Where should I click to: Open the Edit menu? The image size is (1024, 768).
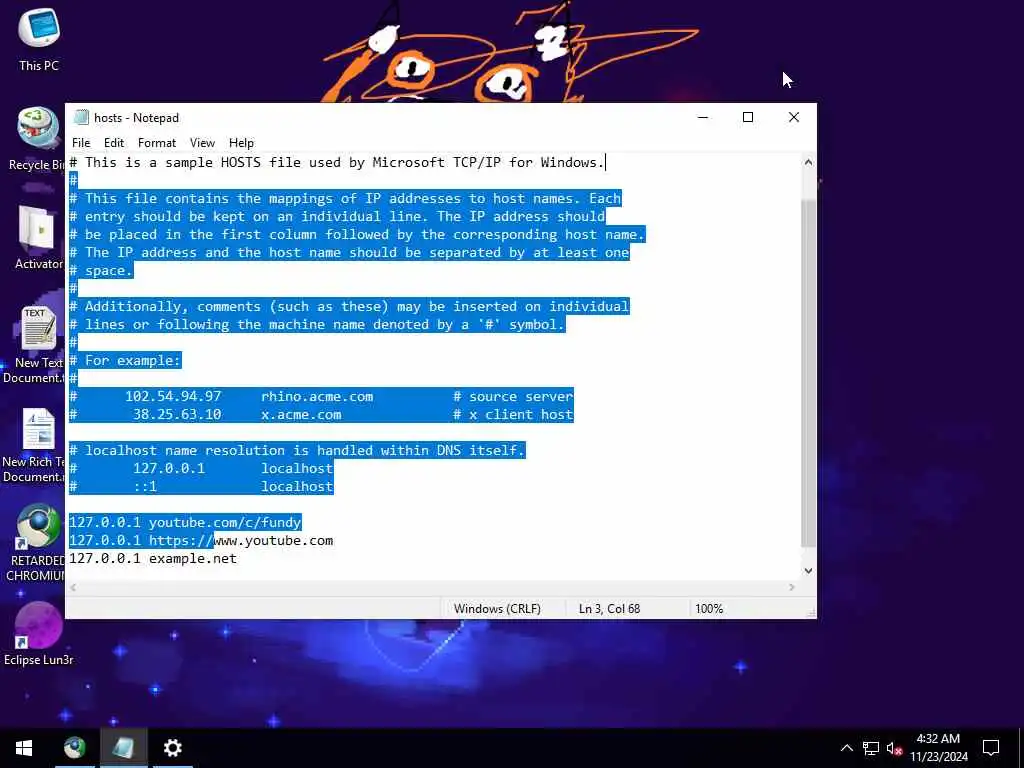114,142
